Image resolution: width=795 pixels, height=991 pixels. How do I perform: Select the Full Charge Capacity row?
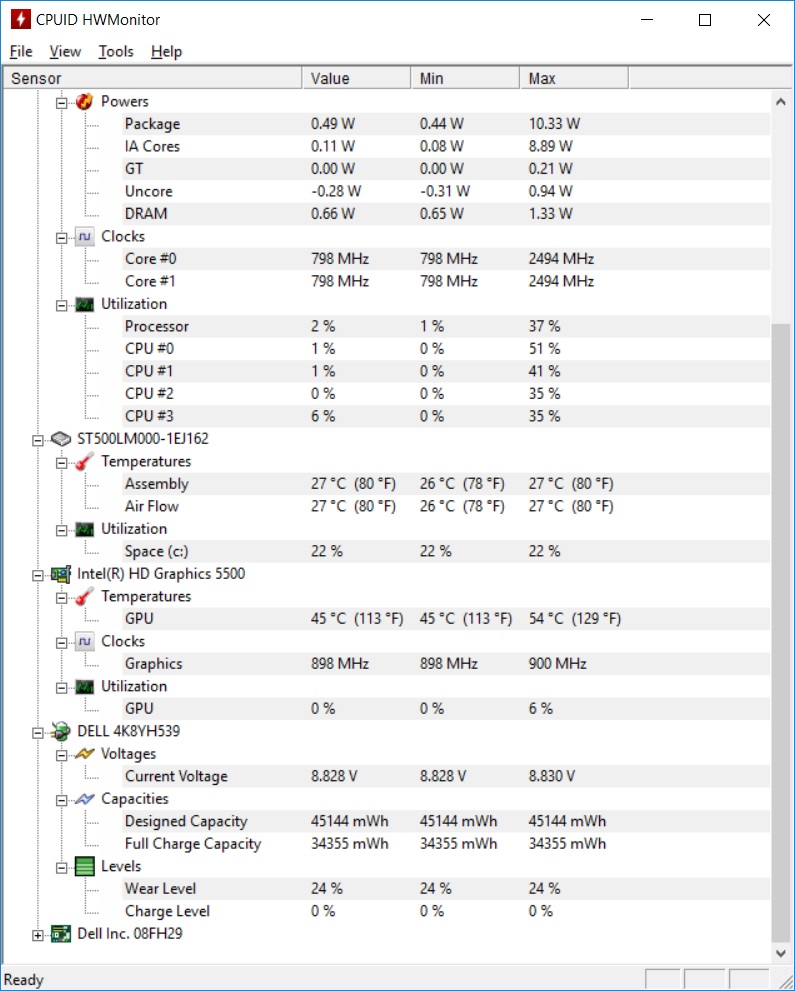[x=192, y=844]
